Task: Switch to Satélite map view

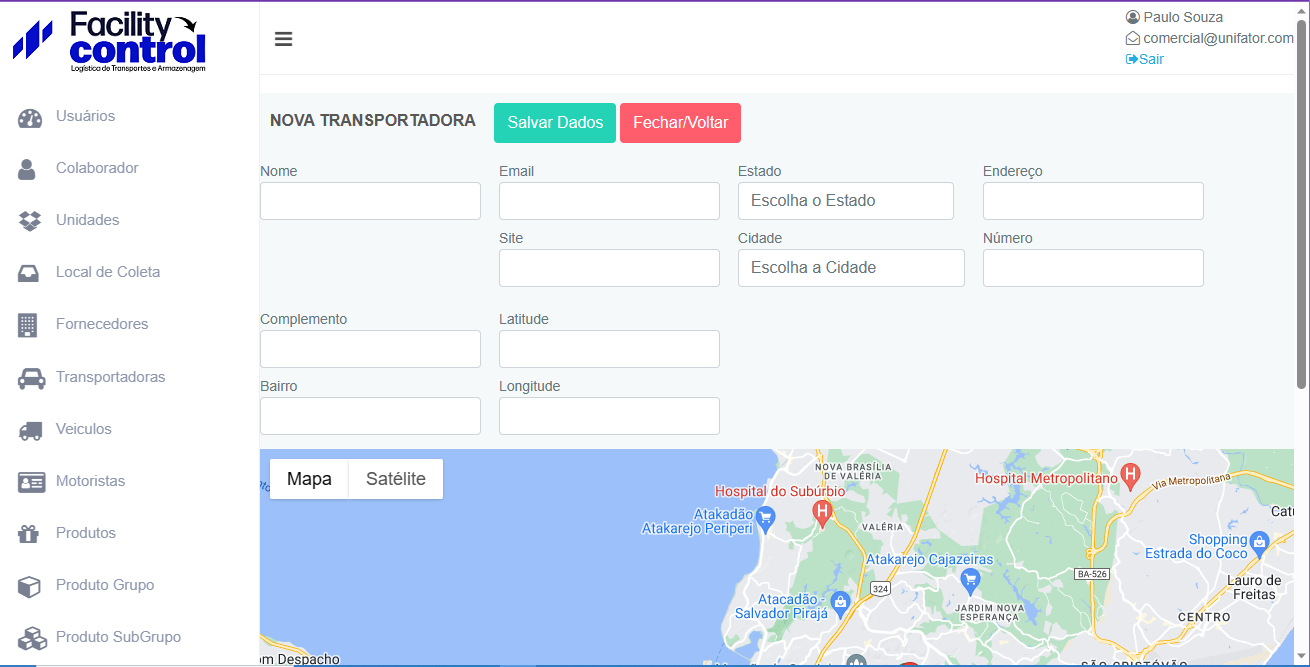Action: [x=394, y=478]
